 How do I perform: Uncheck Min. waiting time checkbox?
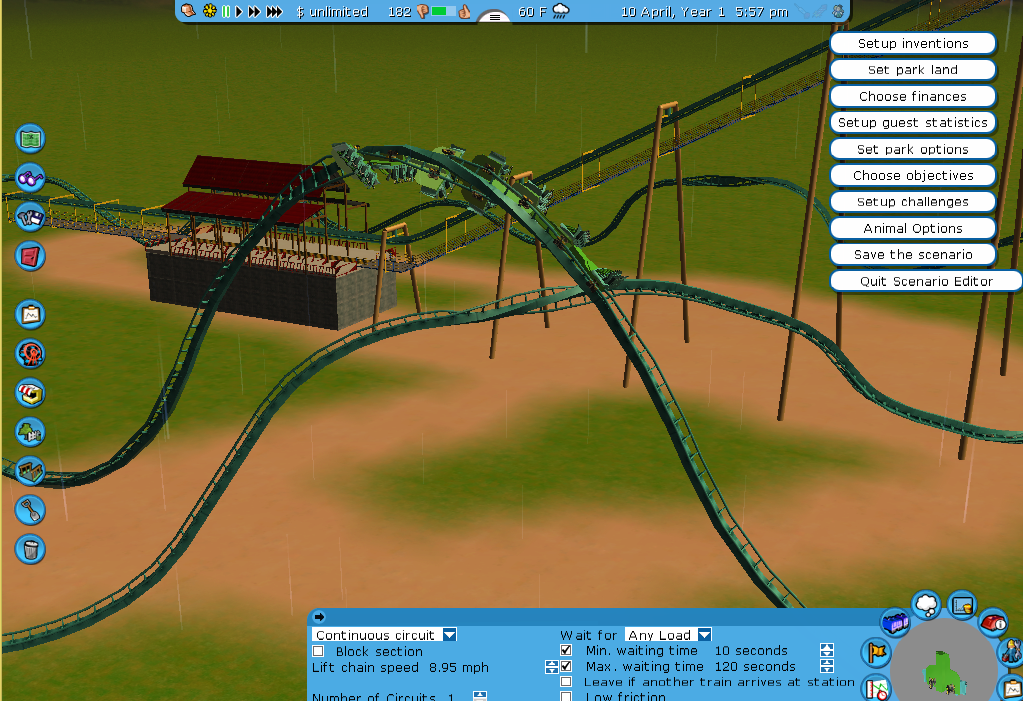(x=567, y=651)
